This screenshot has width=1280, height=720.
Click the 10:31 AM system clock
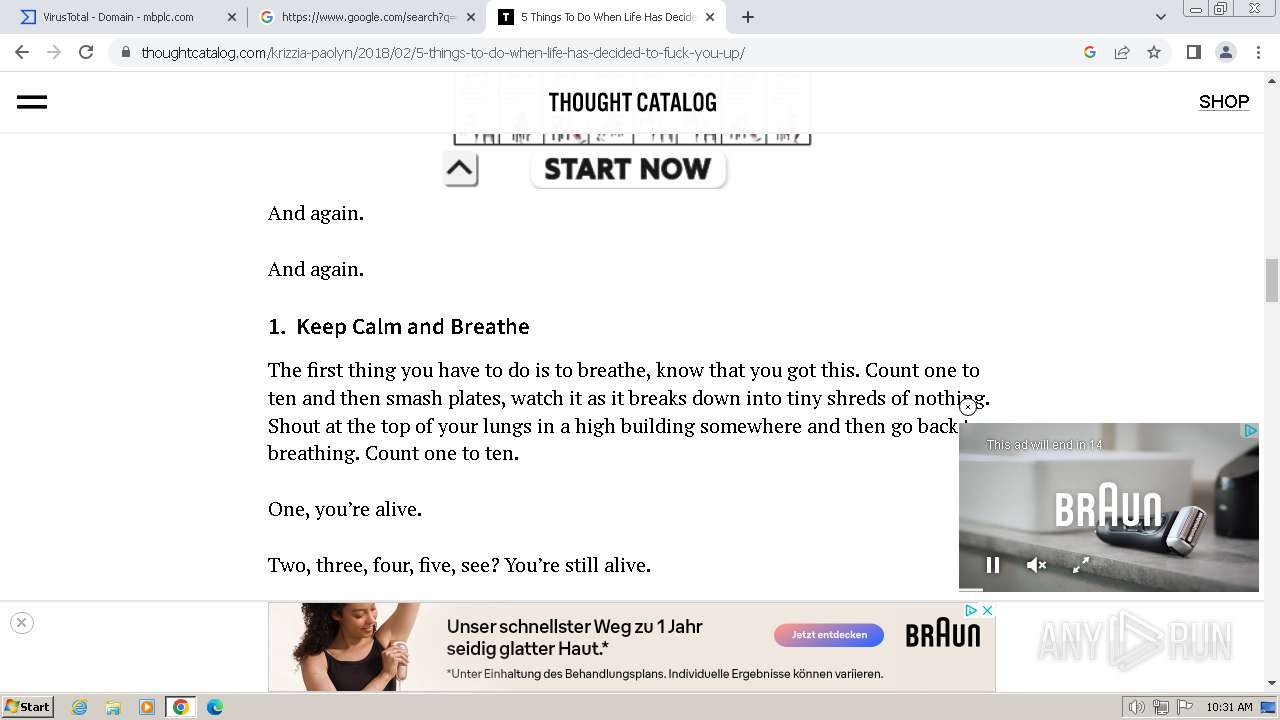coord(1229,707)
